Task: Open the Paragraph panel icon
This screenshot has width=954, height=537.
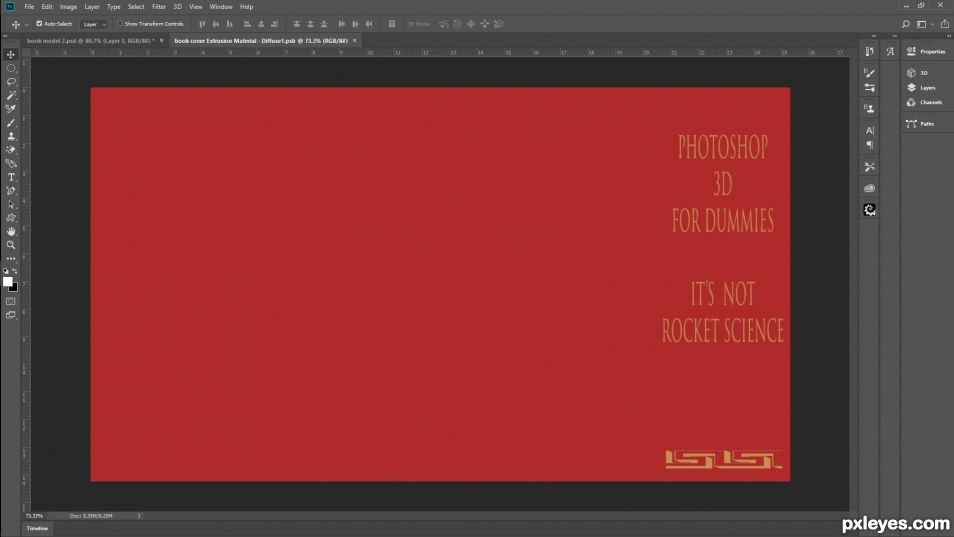Action: coord(869,145)
